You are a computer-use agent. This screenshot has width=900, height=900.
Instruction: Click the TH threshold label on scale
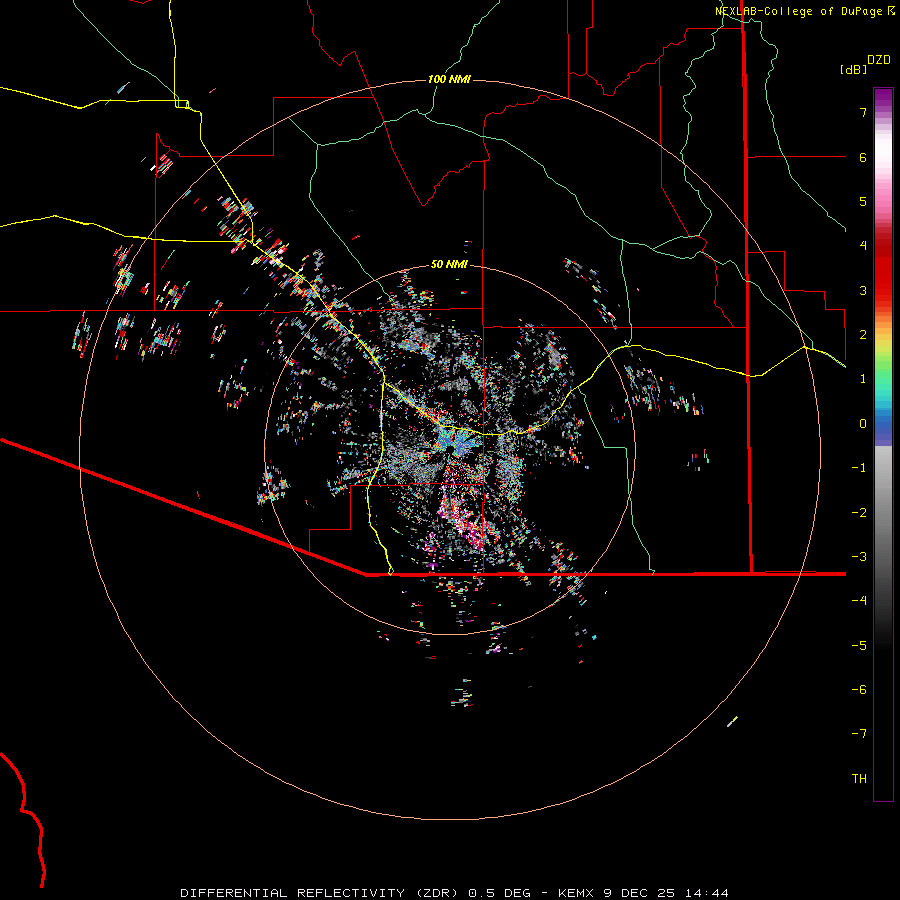[859, 779]
